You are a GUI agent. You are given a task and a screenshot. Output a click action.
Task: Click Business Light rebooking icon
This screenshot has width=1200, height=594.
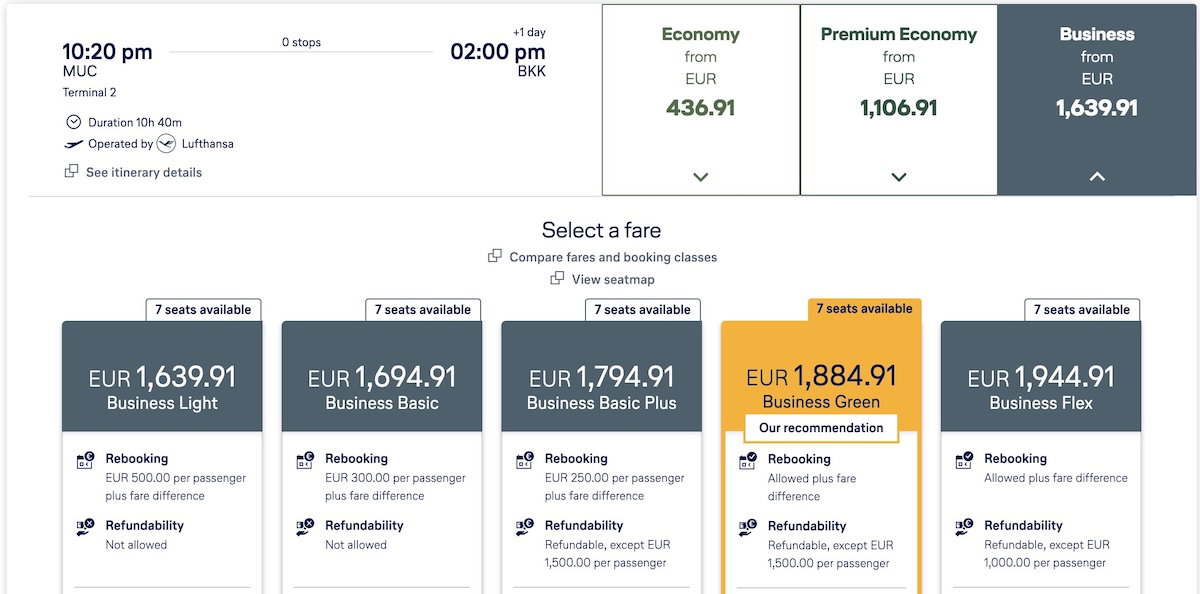pyautogui.click(x=86, y=461)
